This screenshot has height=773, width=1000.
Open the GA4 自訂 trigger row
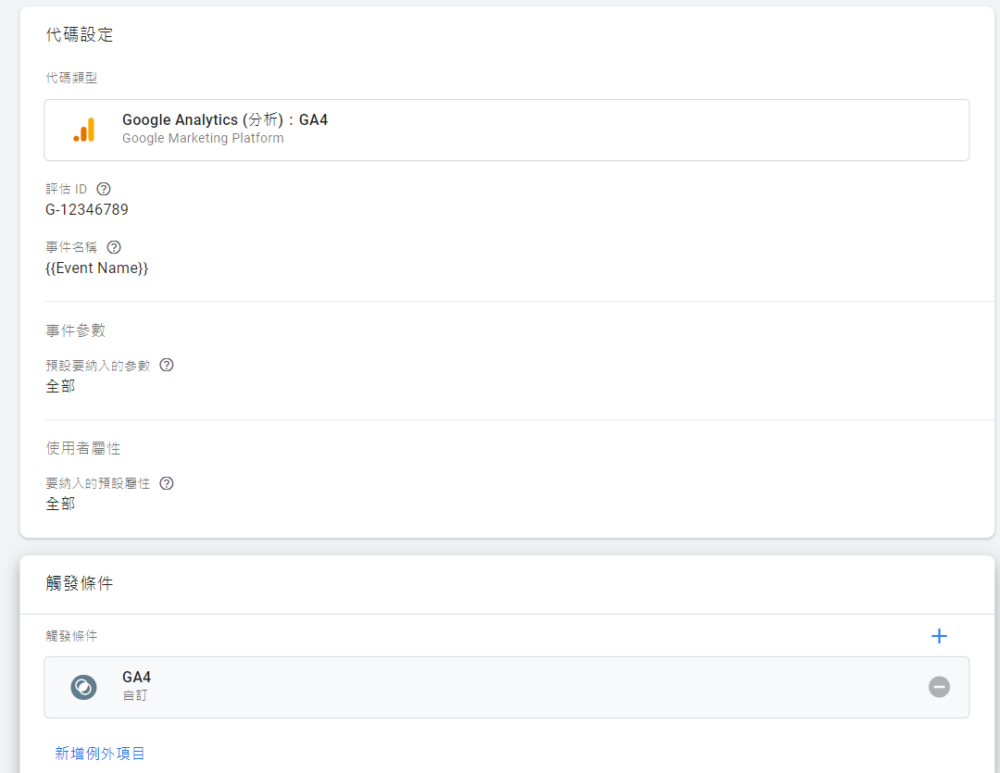click(x=506, y=687)
